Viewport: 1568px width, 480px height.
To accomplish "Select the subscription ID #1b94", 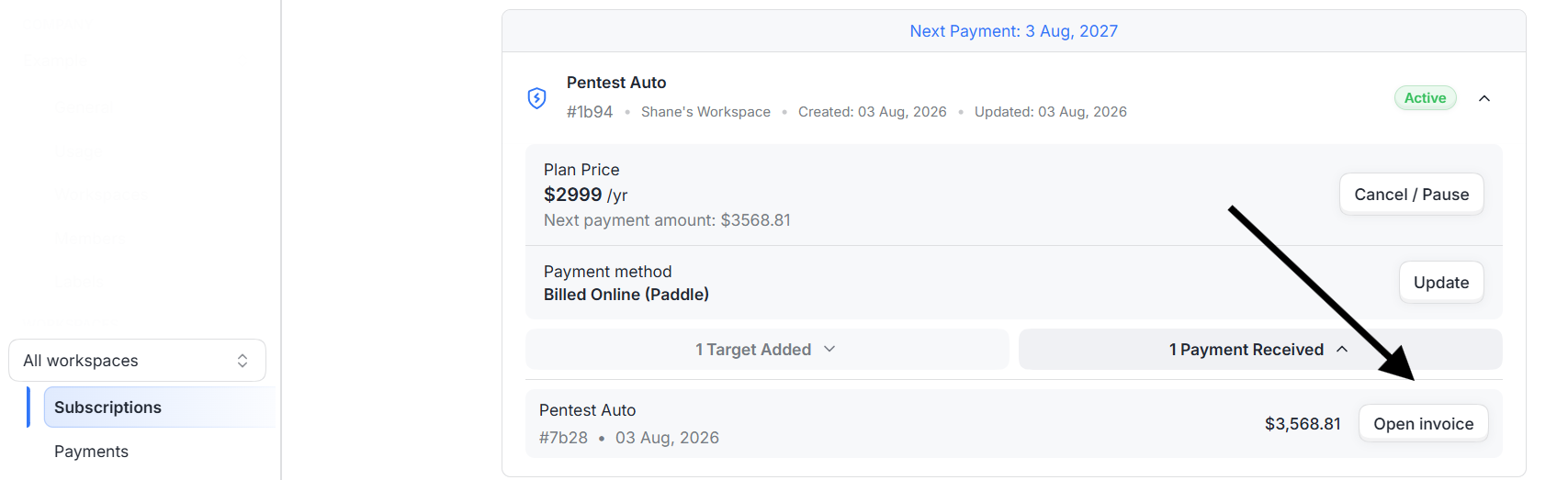I will click(590, 112).
